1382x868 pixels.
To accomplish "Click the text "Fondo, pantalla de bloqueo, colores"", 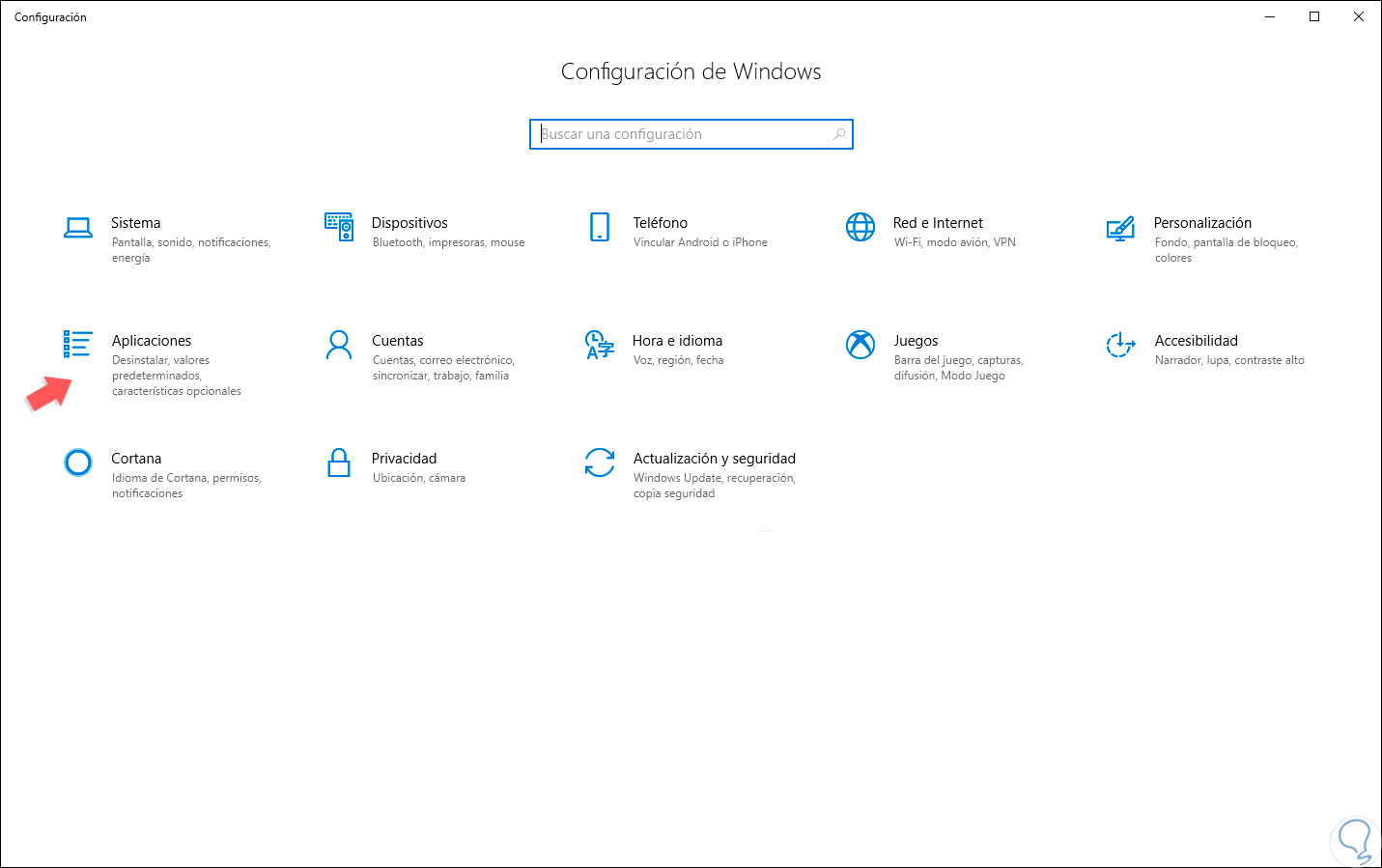I will pos(1227,250).
